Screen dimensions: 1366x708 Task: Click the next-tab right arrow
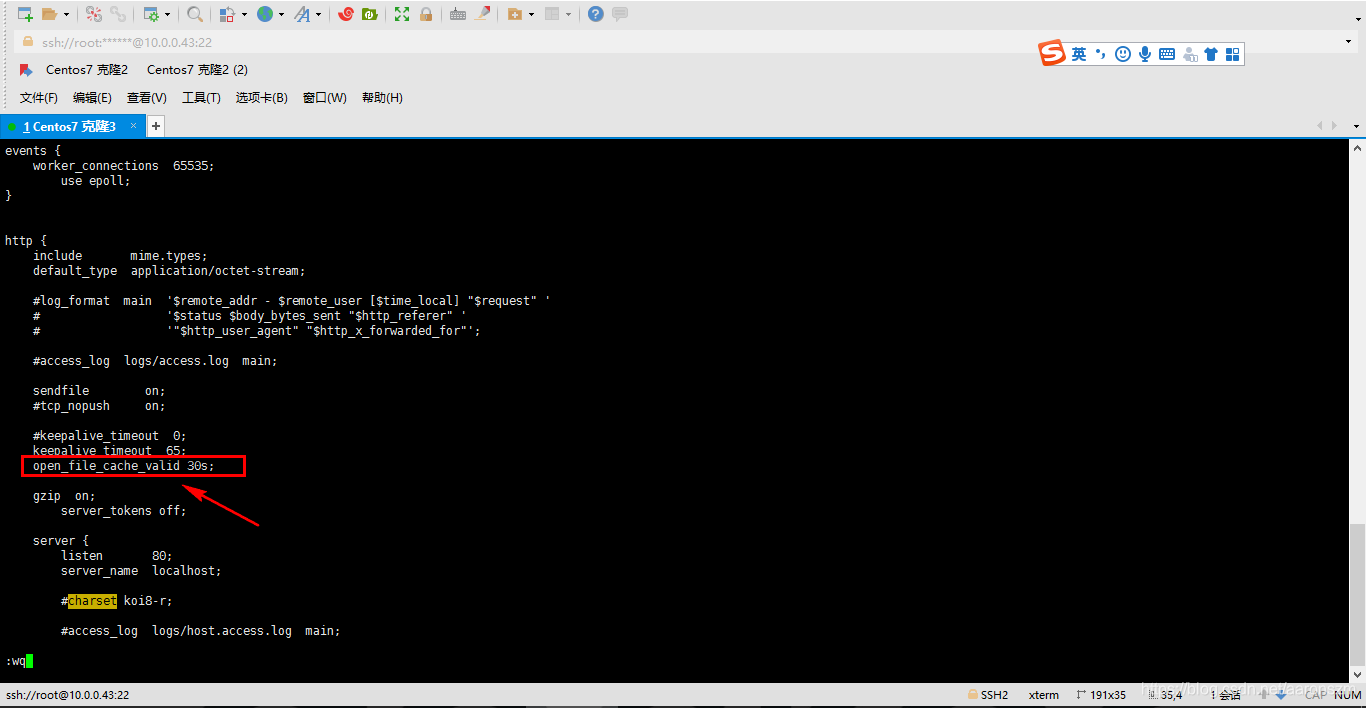(x=1334, y=126)
